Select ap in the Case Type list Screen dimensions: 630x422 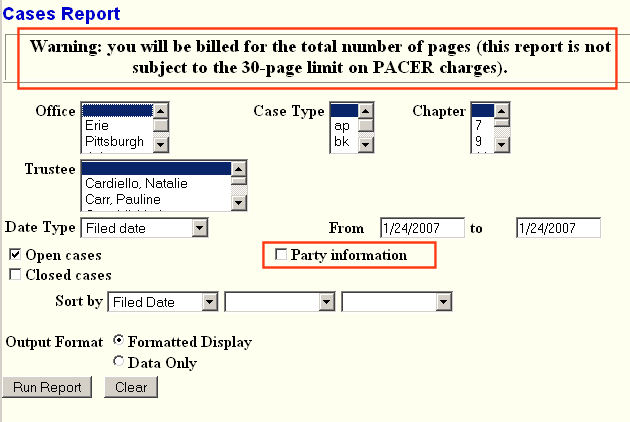tap(344, 125)
